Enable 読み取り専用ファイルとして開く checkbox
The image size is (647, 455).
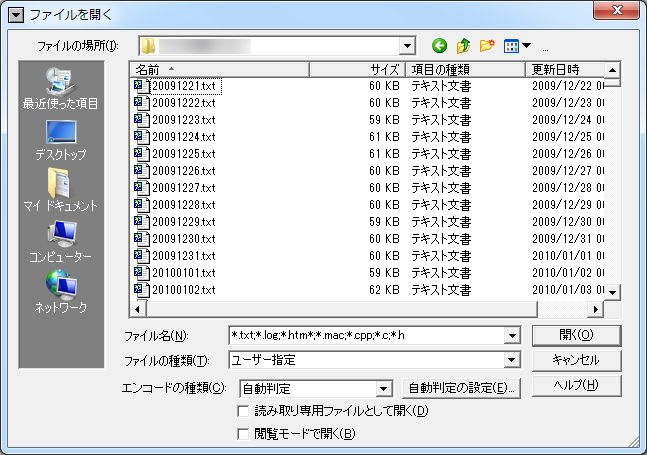click(243, 411)
